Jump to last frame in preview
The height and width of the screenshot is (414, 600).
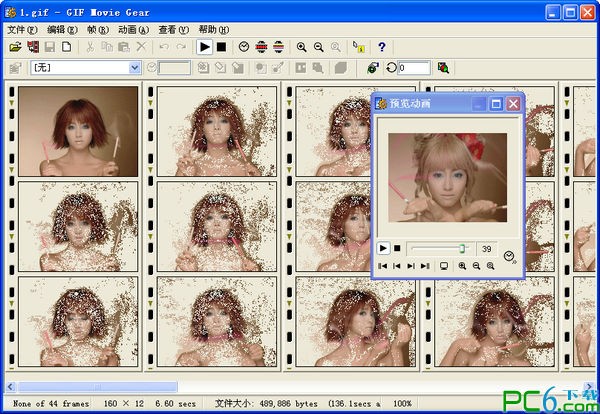tap(425, 266)
